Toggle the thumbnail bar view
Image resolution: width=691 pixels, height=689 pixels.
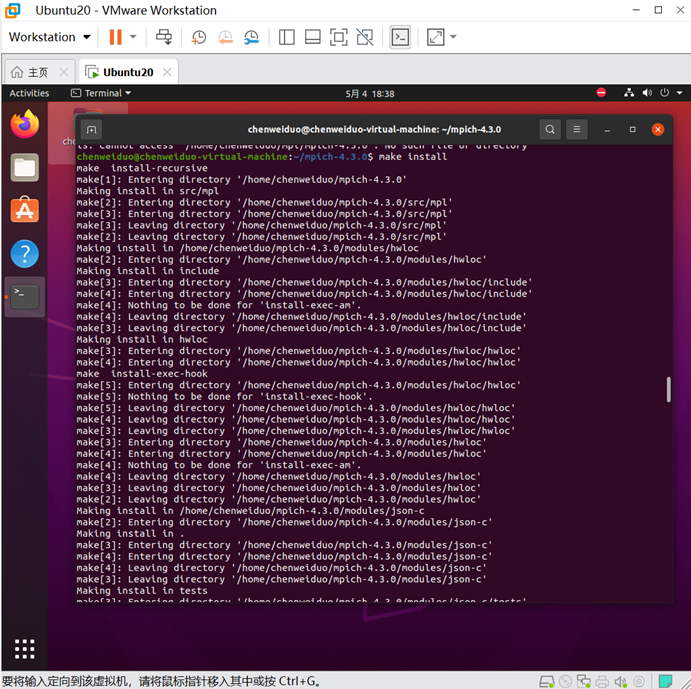312,37
